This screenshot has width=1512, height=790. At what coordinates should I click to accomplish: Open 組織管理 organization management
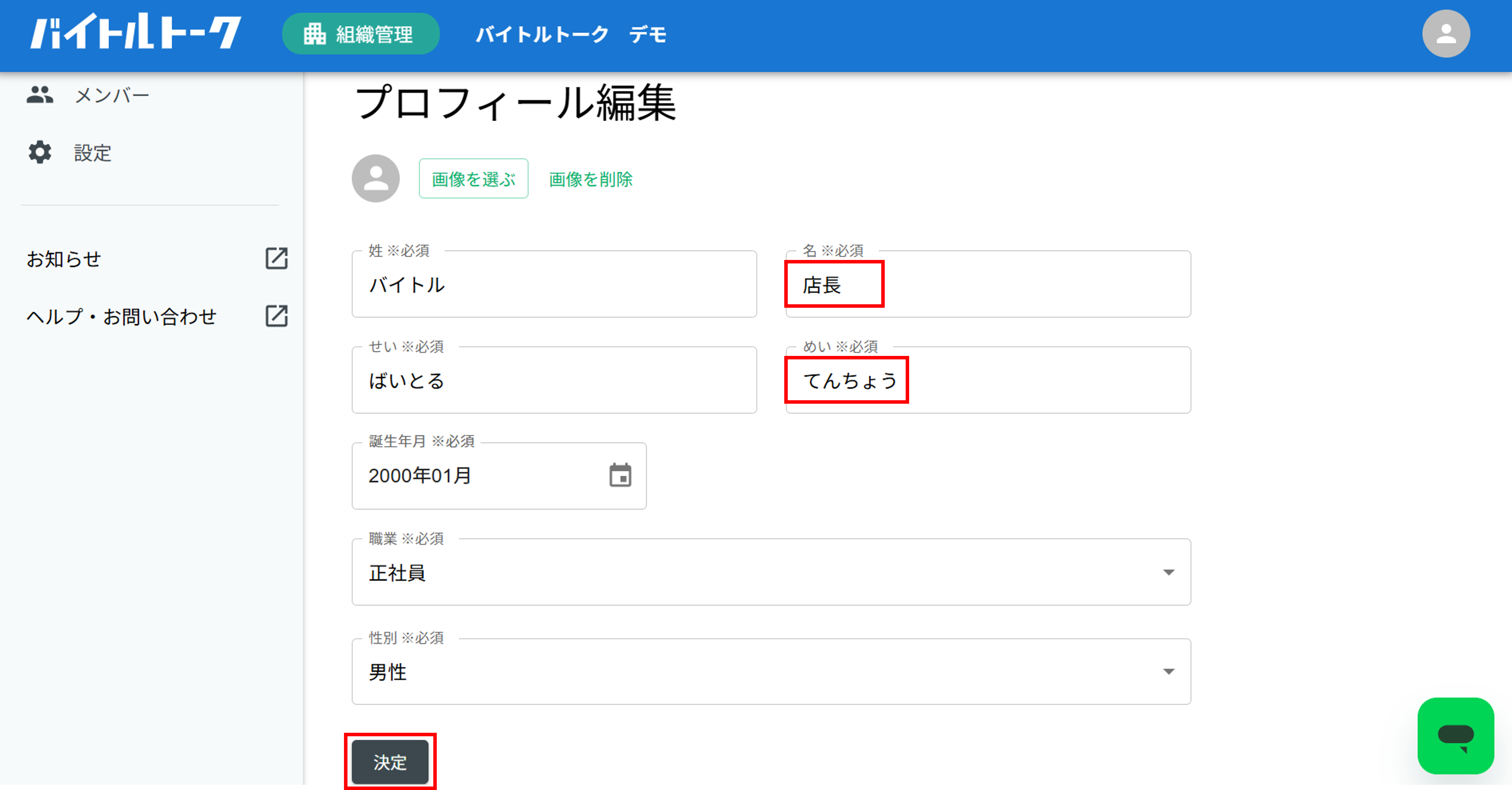click(x=360, y=34)
